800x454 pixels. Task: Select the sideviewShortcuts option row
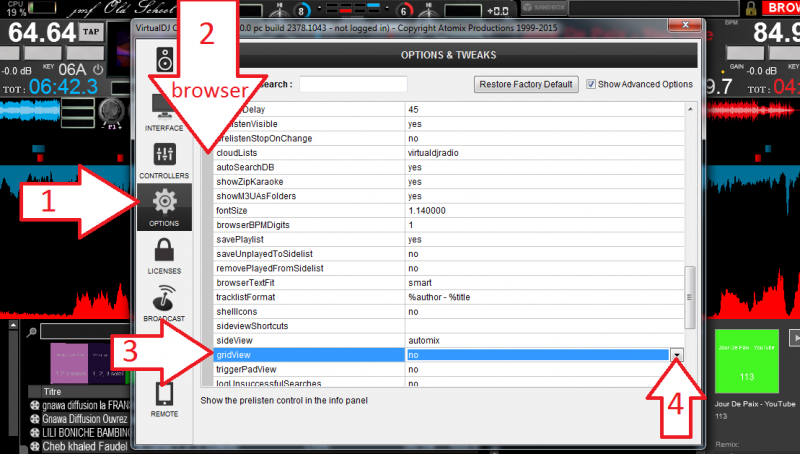(448, 326)
